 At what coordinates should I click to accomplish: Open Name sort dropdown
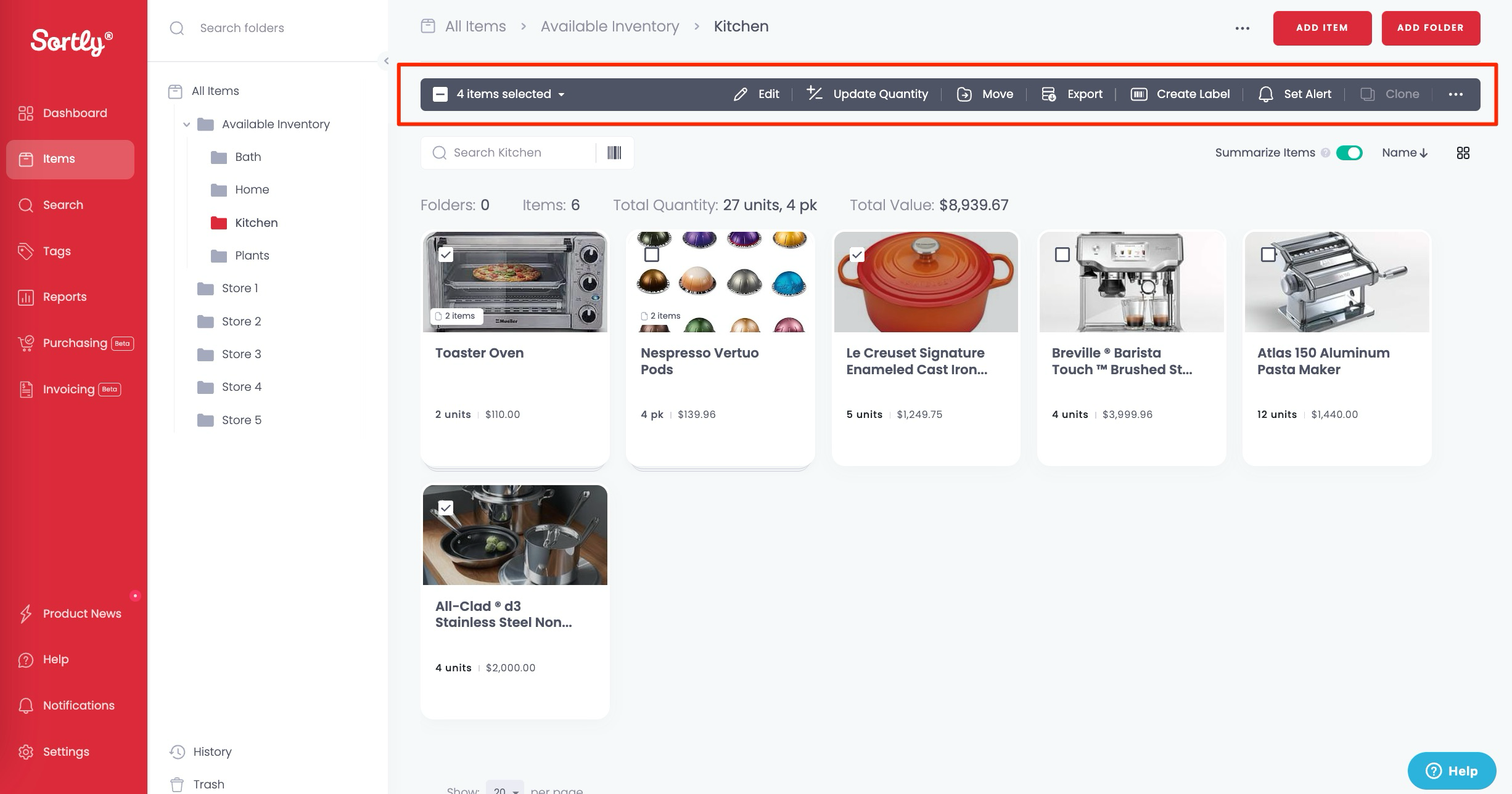pos(1405,153)
